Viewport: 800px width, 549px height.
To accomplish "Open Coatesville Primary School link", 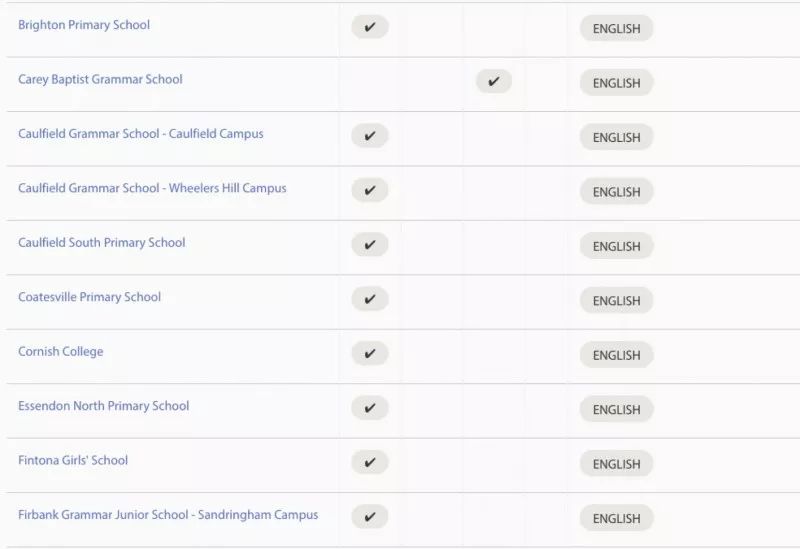I will 89,297.
